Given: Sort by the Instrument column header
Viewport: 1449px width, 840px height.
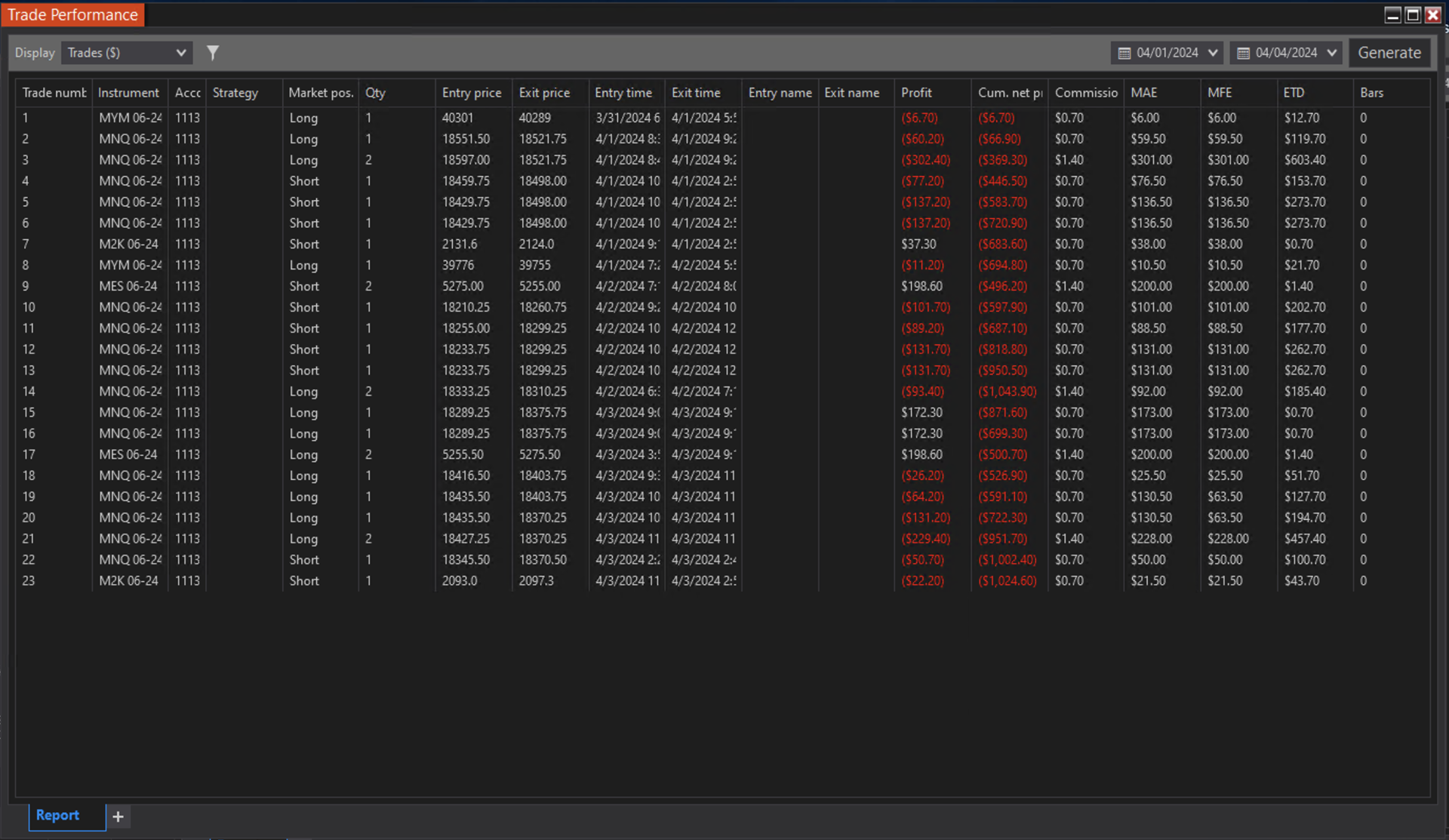Looking at the screenshot, I should pos(128,93).
